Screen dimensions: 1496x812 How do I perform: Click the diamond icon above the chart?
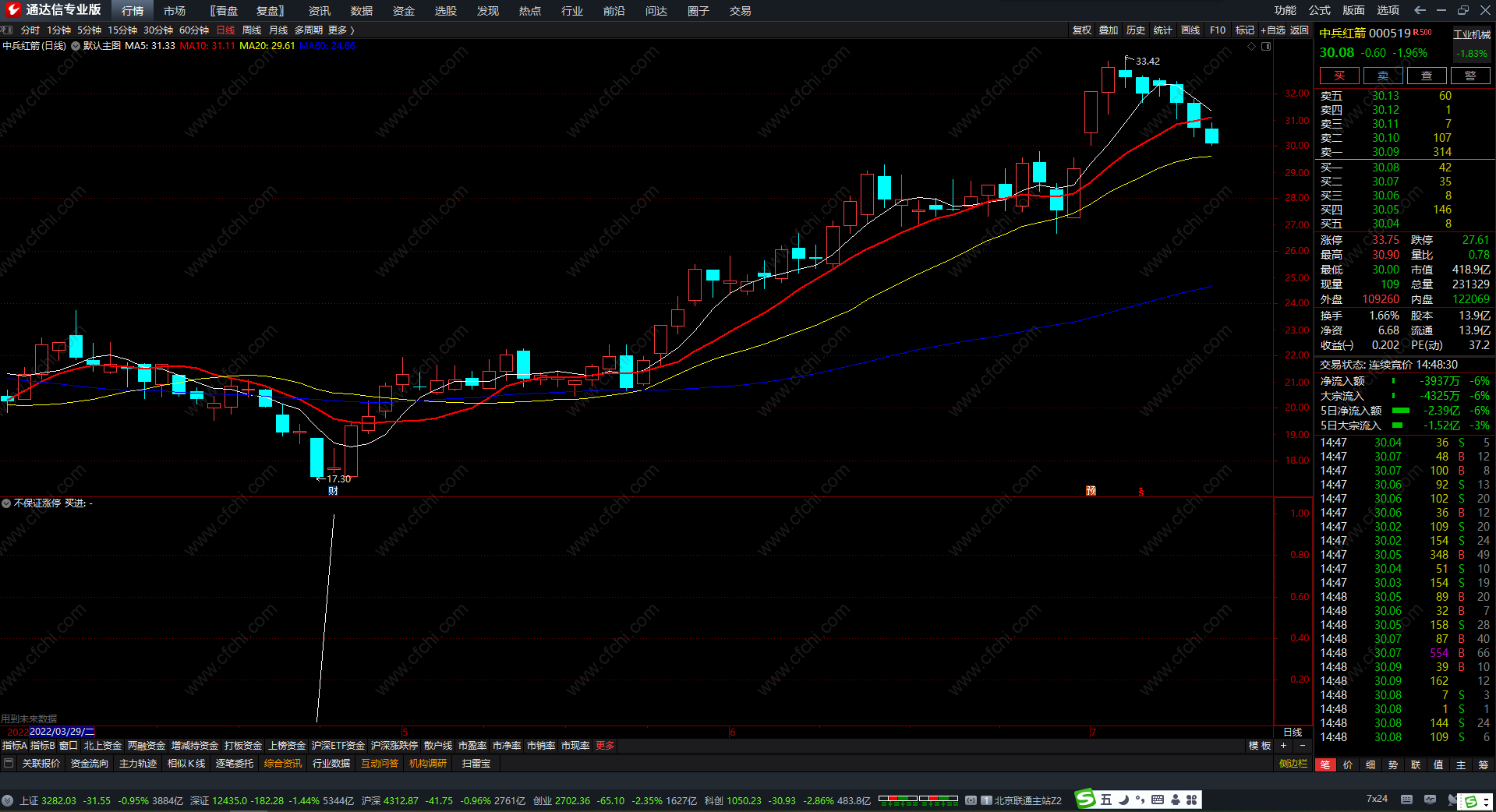tap(1252, 47)
